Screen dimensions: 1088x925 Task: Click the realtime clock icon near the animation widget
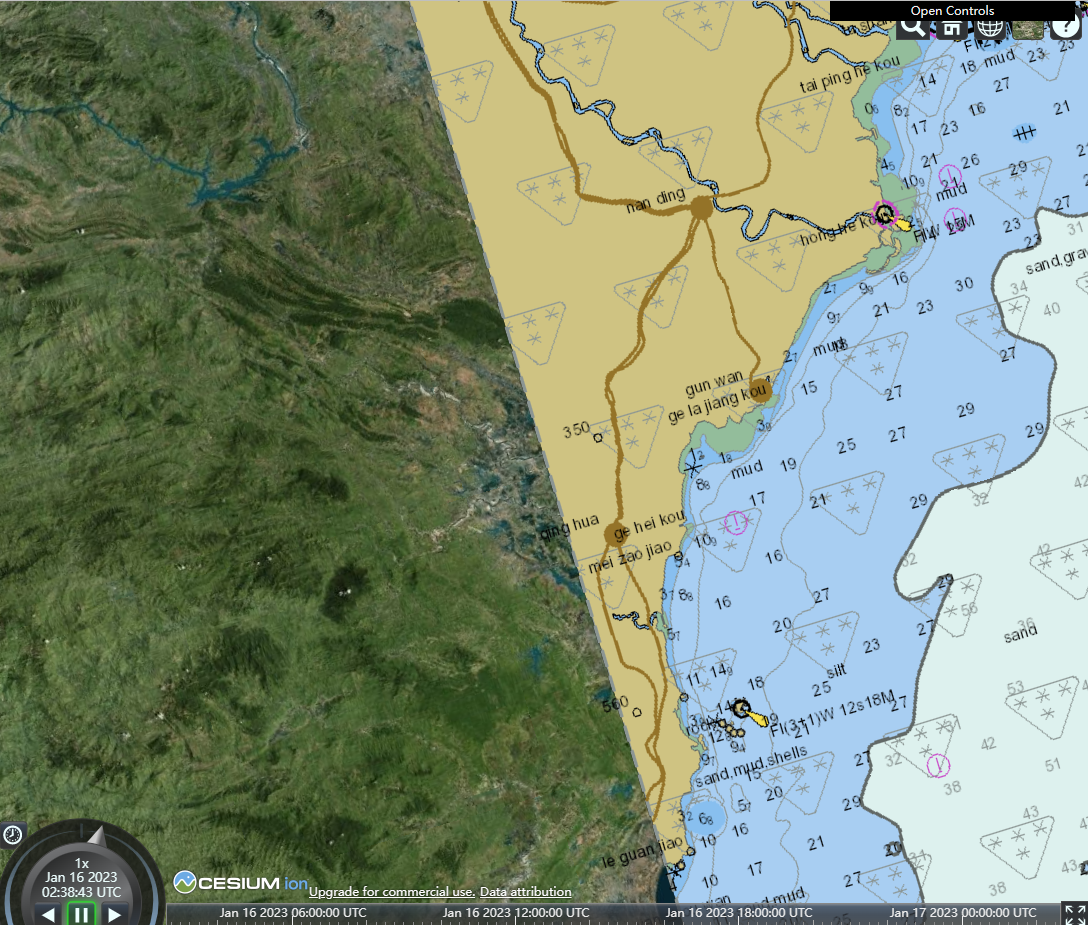[12, 833]
